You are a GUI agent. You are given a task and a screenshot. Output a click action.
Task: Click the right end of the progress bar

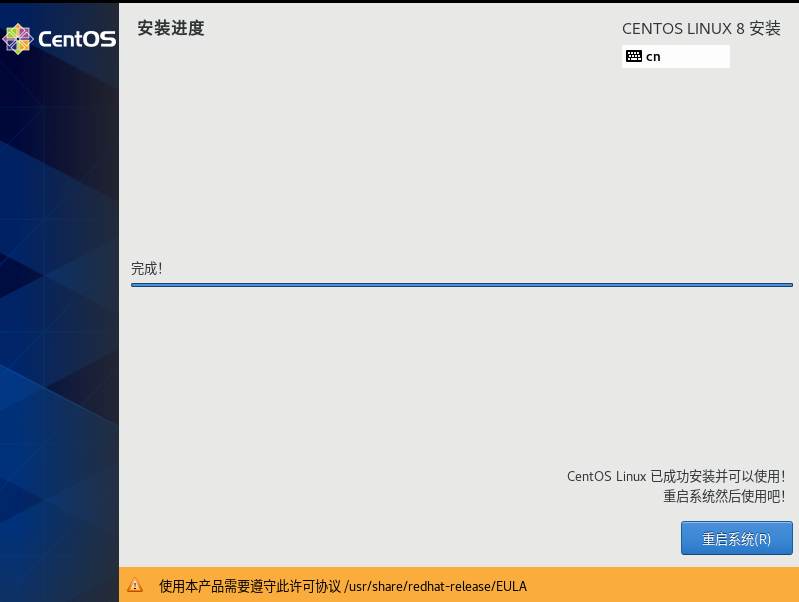[788, 285]
